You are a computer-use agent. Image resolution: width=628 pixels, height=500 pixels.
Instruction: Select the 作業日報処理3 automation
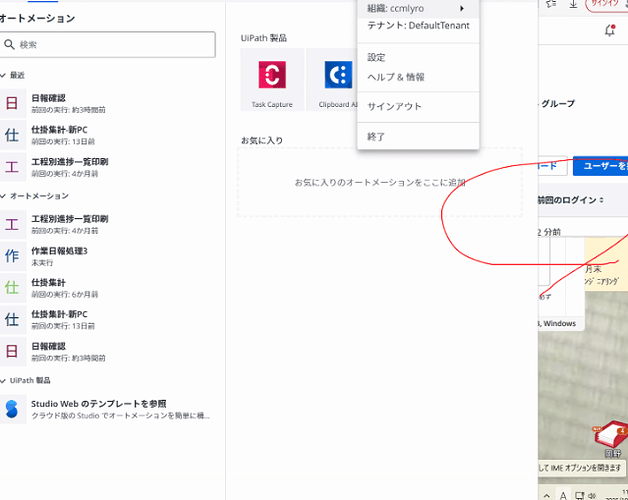point(108,256)
